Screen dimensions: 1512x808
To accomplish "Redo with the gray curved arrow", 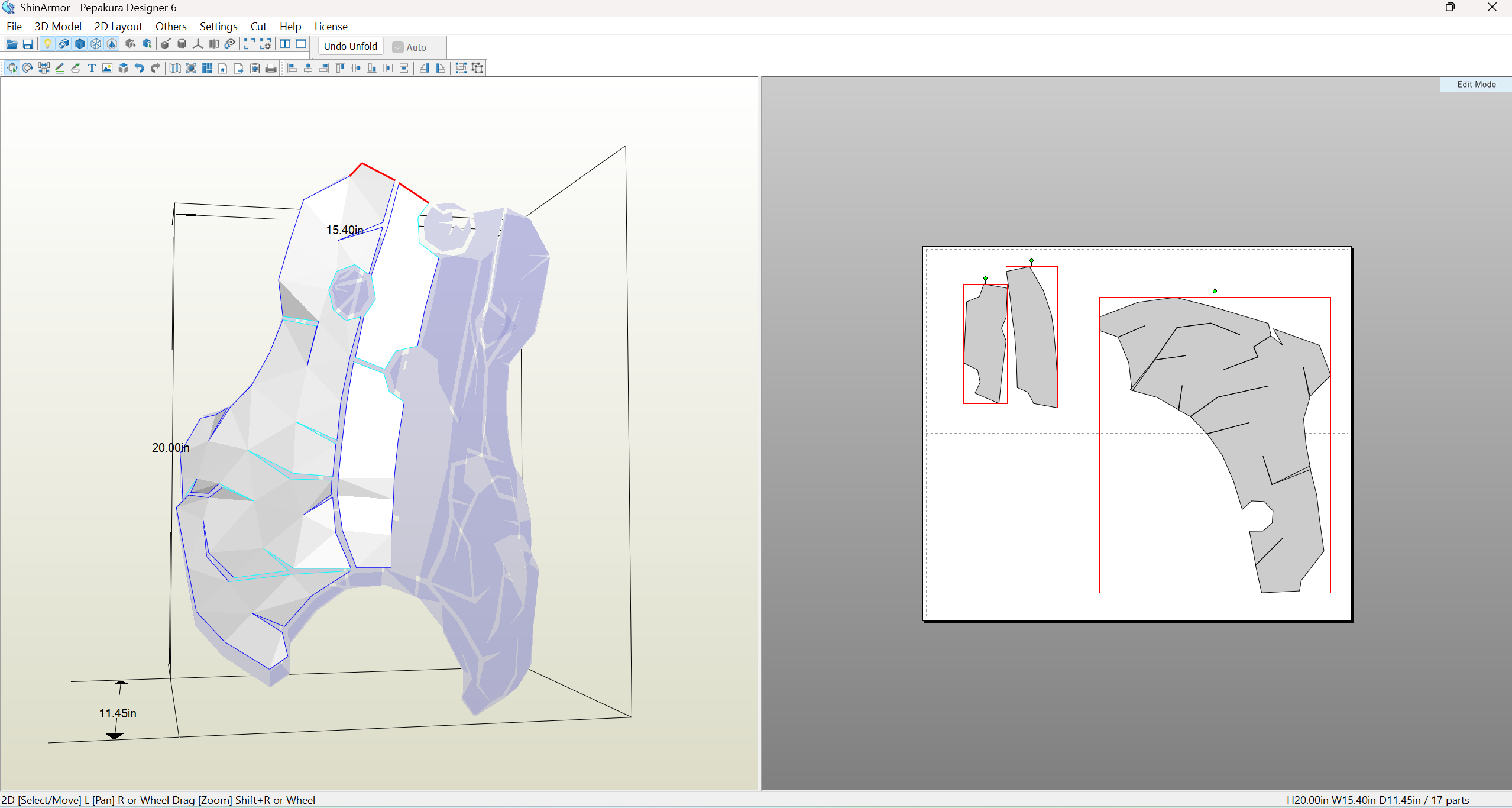I will (x=156, y=69).
